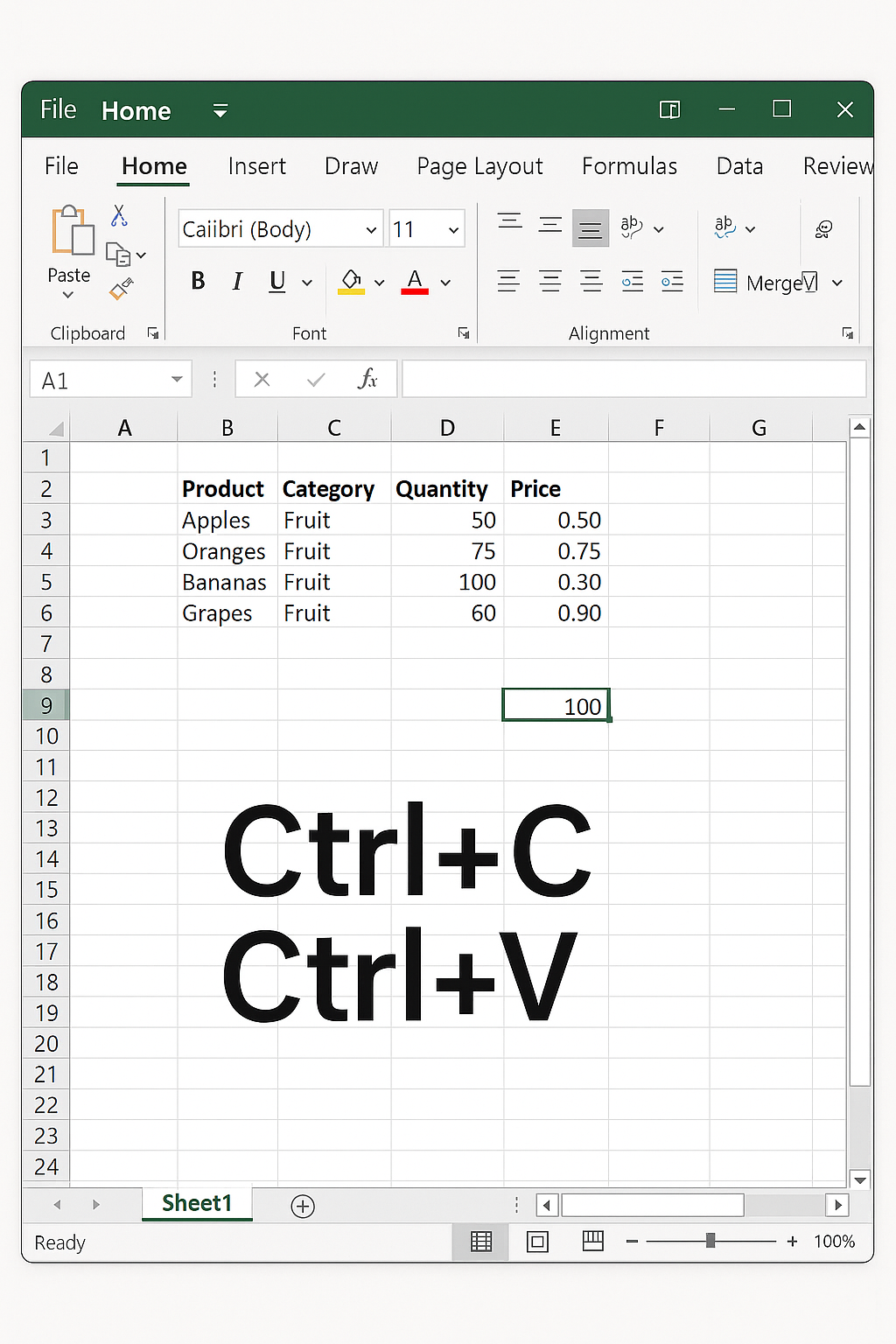Open Font settings dialog launcher
This screenshot has width=896, height=1344.
tap(464, 333)
